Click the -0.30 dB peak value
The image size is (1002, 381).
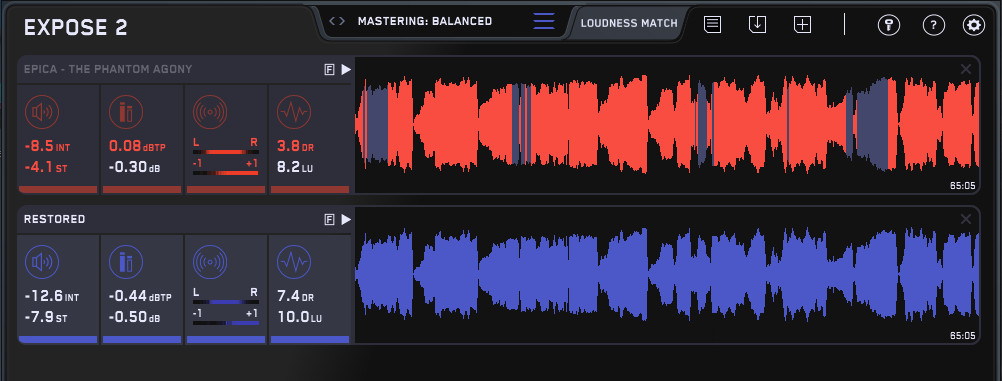[x=134, y=168]
